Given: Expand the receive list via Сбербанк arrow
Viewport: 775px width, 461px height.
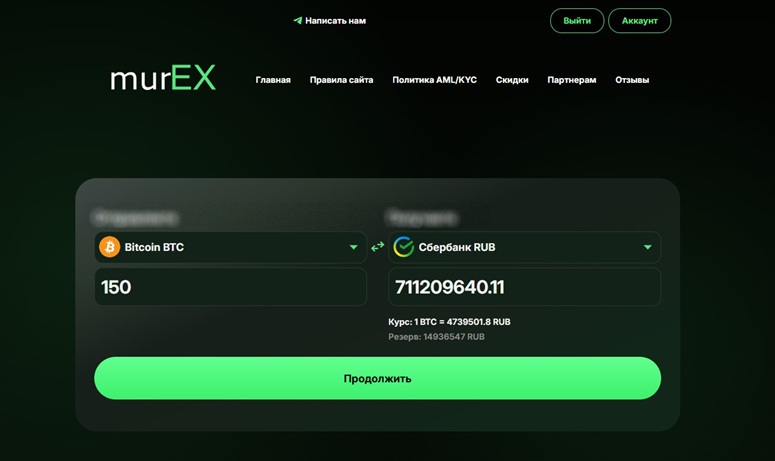Looking at the screenshot, I should click(647, 247).
